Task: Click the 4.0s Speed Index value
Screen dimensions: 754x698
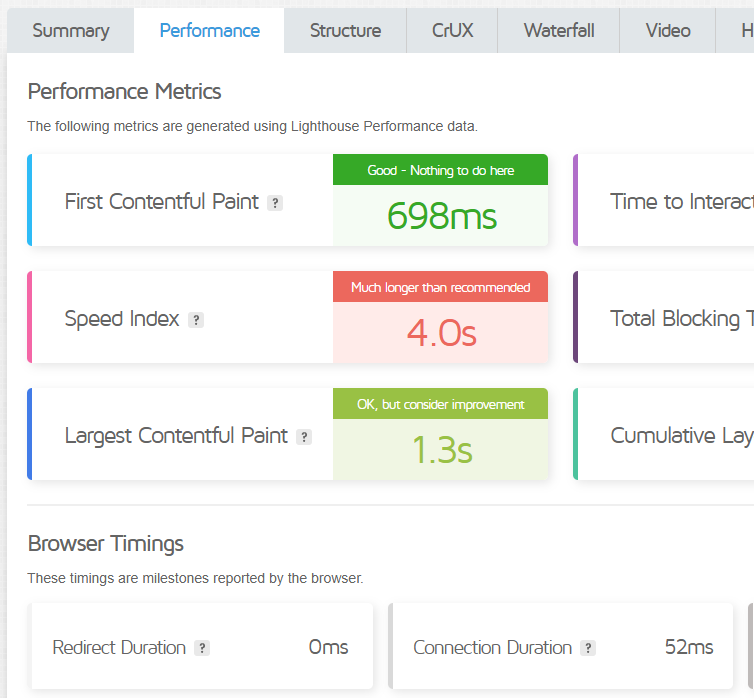Action: pos(441,333)
